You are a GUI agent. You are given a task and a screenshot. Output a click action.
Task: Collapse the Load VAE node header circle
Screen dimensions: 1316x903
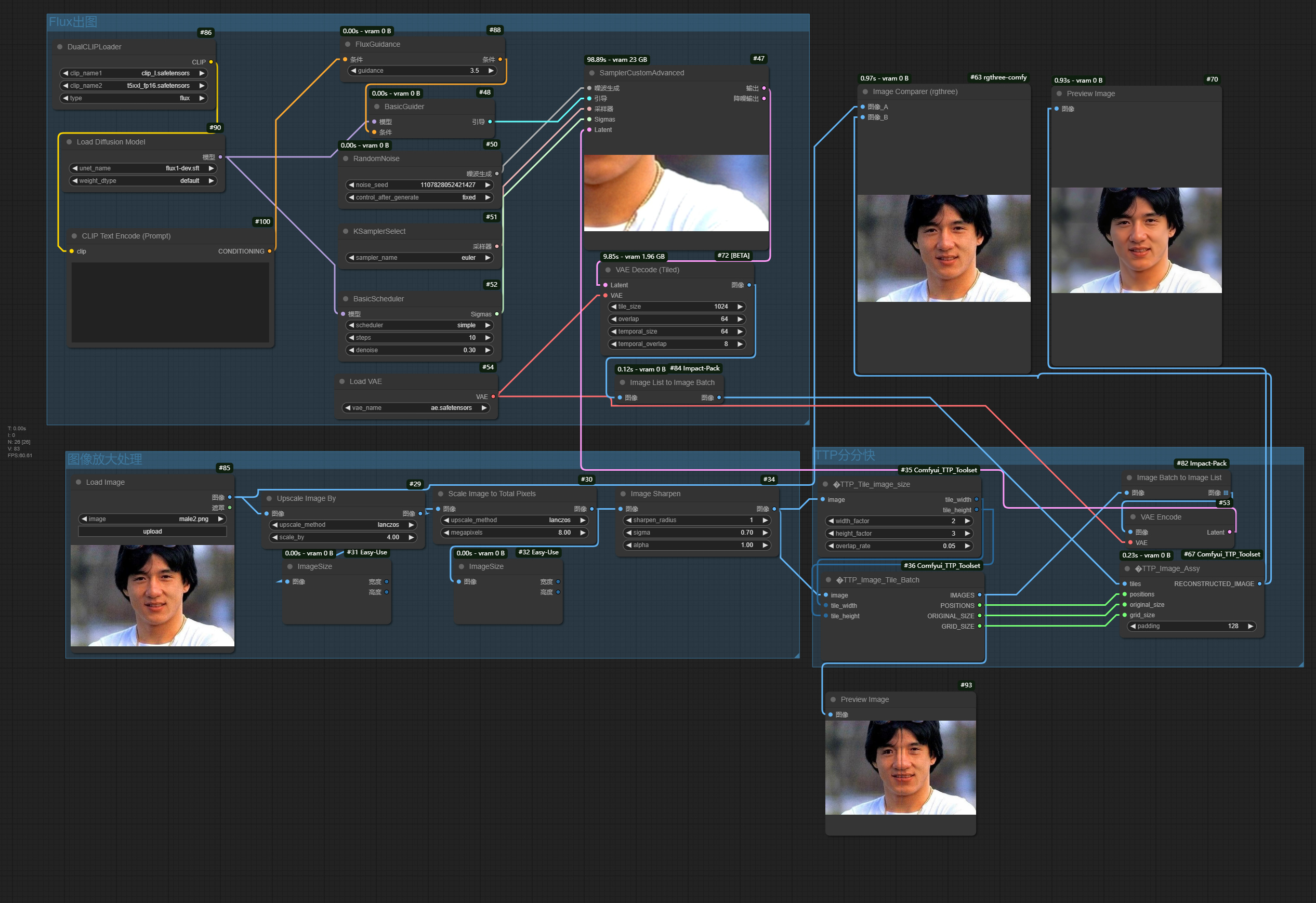pyautogui.click(x=341, y=381)
